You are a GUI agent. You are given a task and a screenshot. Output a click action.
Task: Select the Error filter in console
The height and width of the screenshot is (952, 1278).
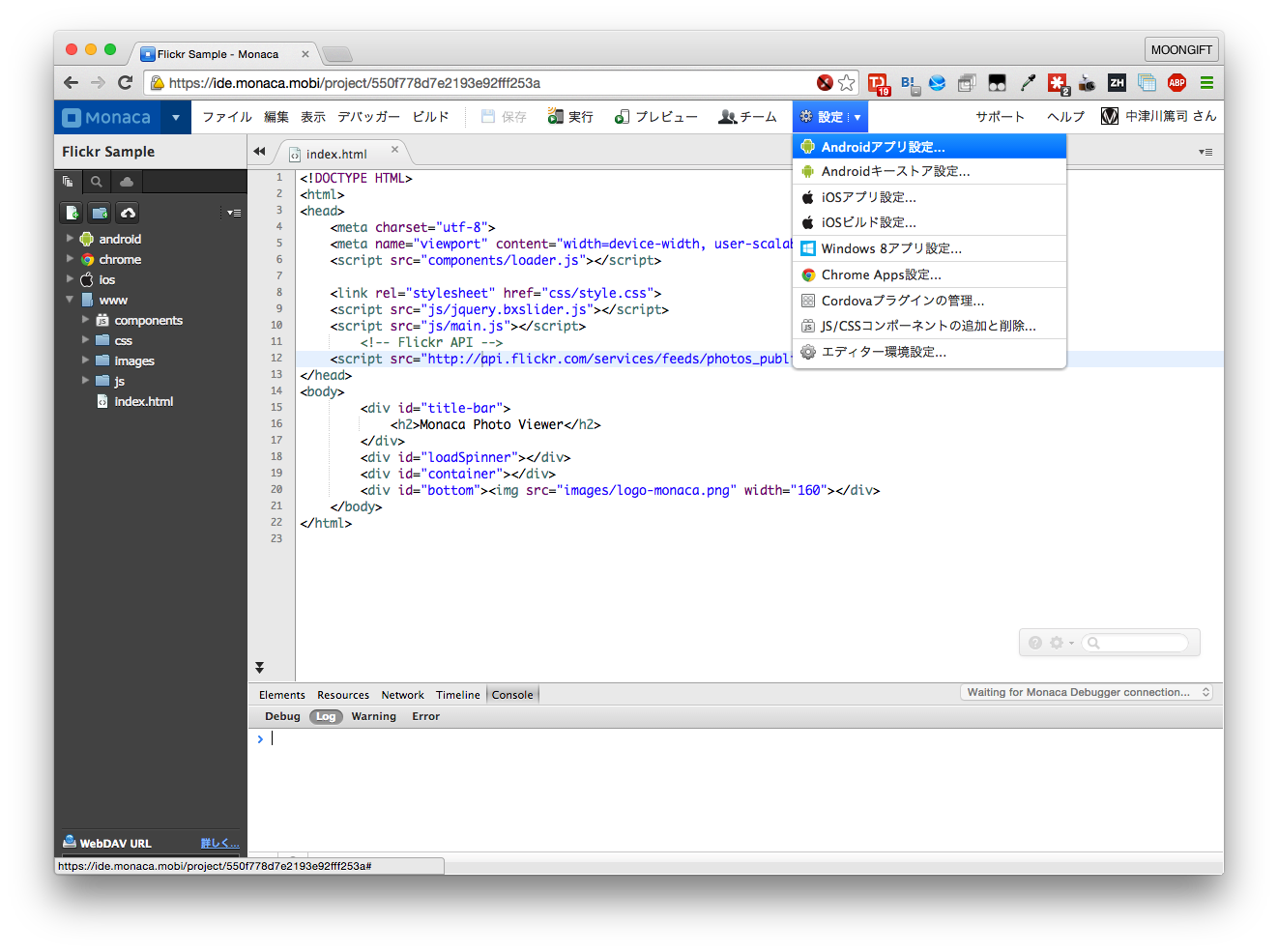425,716
